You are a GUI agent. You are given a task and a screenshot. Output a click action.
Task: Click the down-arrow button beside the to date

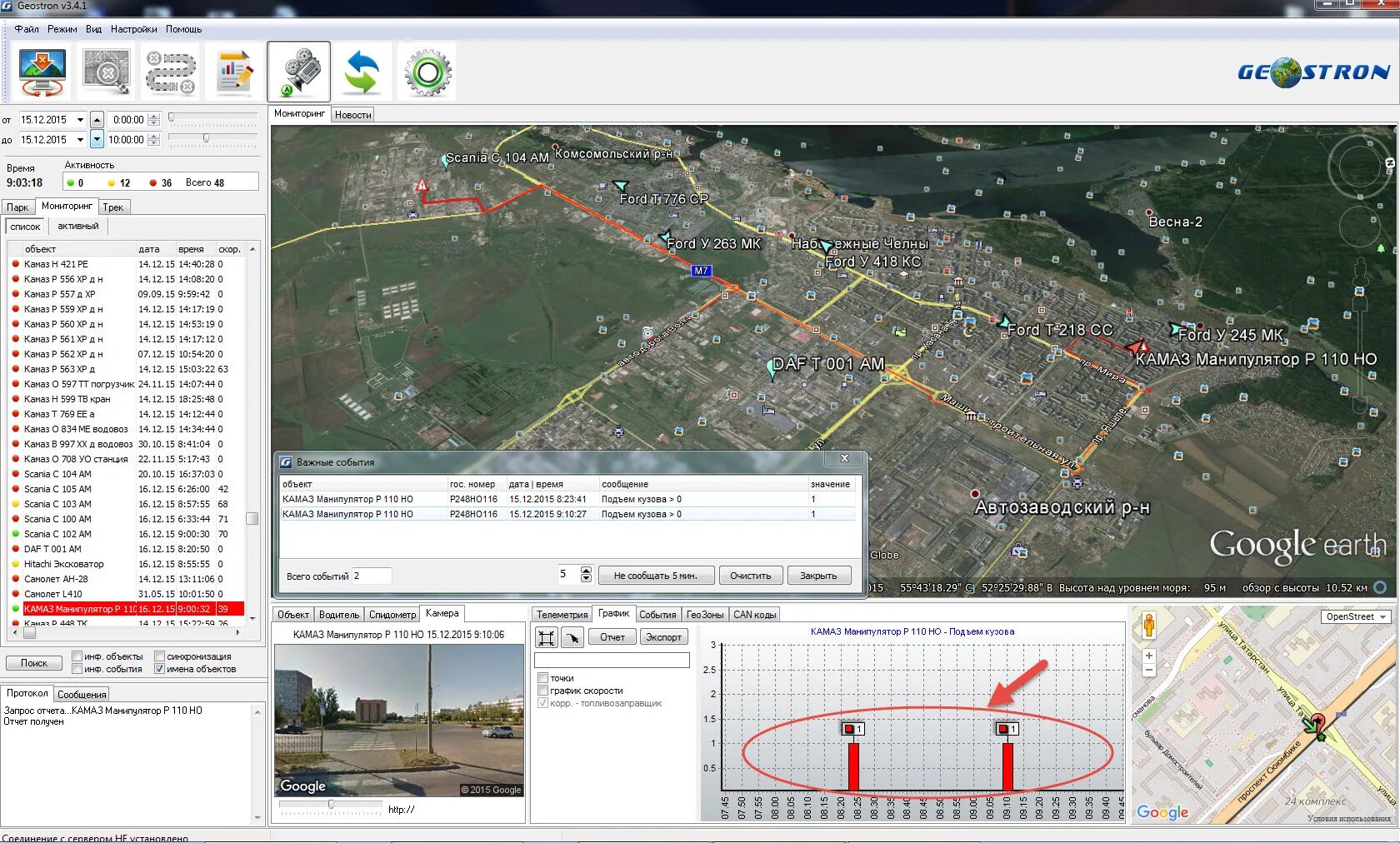(x=97, y=140)
